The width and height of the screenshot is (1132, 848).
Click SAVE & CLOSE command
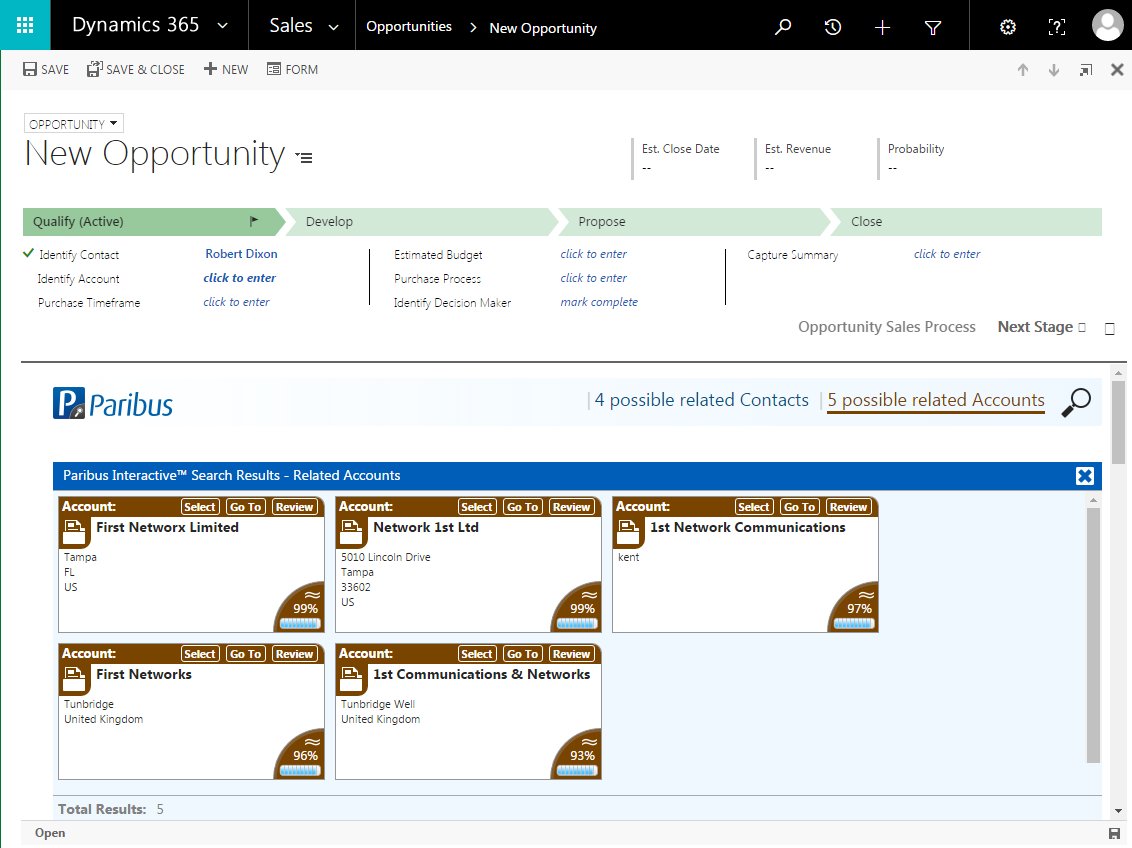click(136, 69)
